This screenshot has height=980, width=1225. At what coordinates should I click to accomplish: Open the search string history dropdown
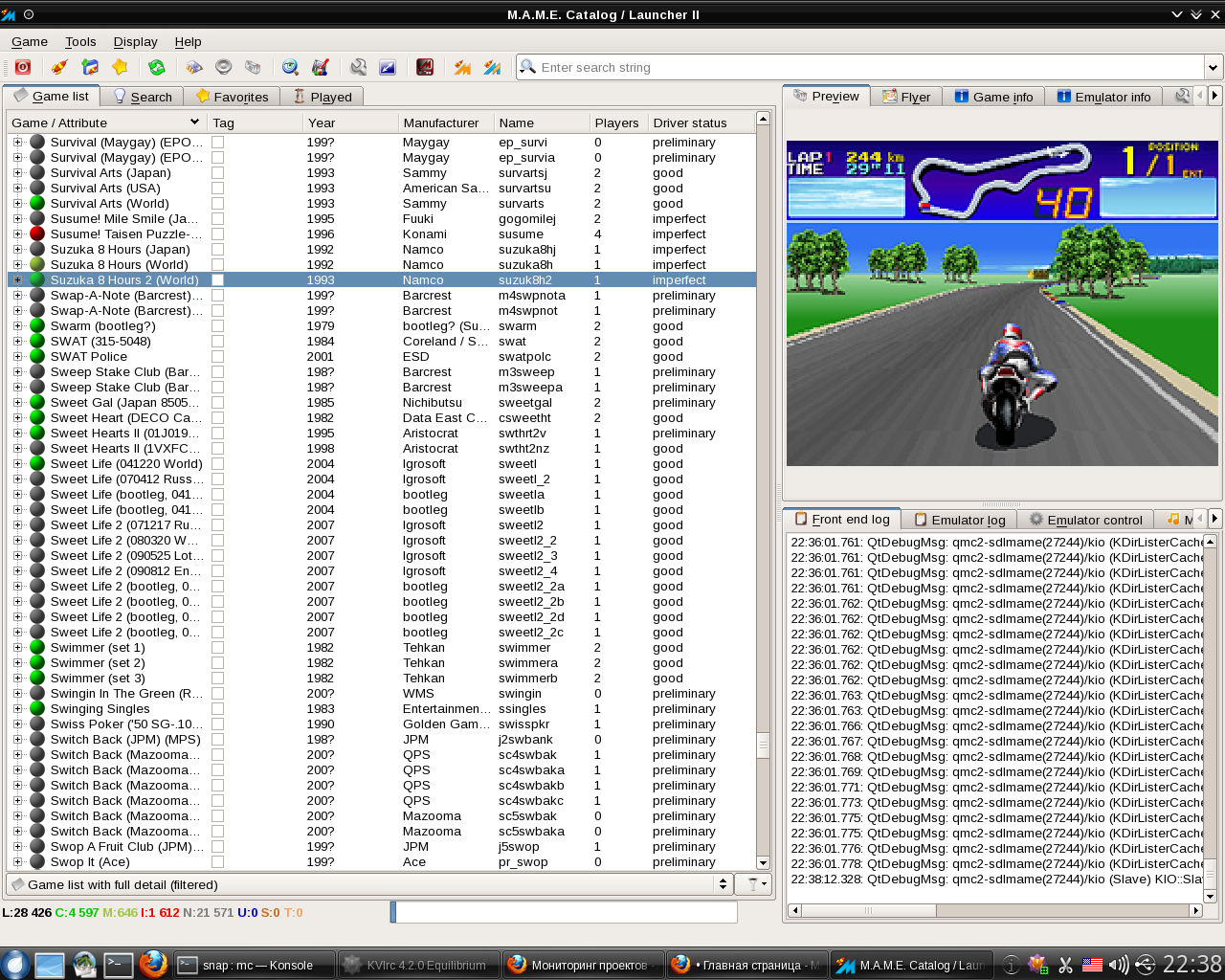point(1213,67)
